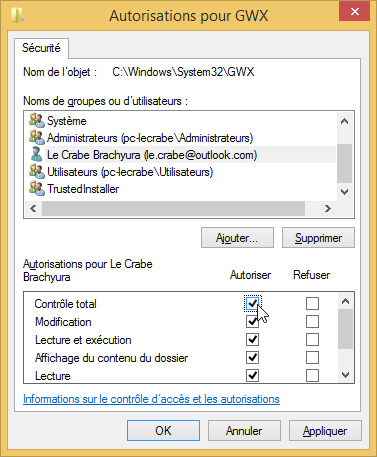Click the horizontal scroll right arrow
377x457 pixels.
pyautogui.click(x=328, y=209)
